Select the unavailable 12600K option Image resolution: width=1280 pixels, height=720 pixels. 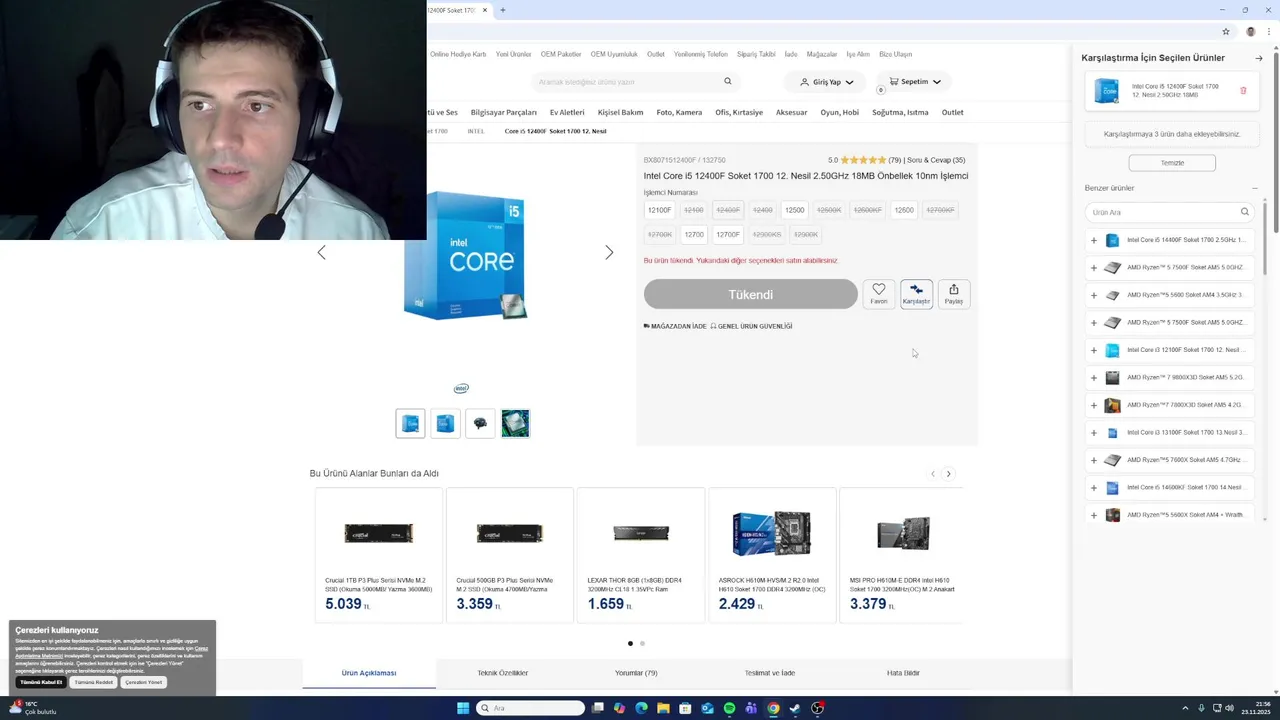[829, 210]
